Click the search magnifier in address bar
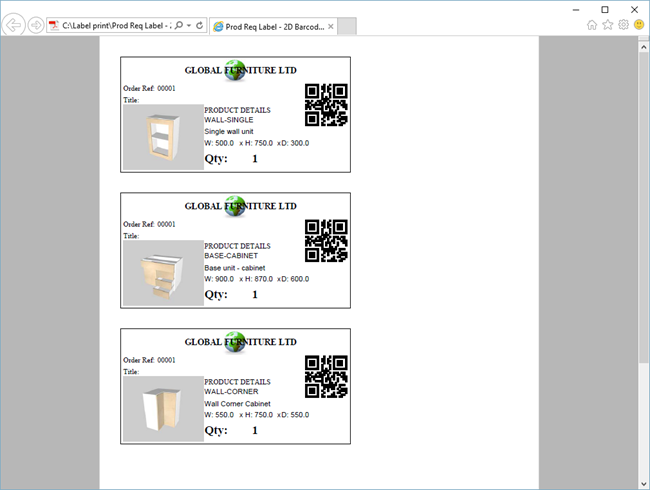 click(x=179, y=24)
